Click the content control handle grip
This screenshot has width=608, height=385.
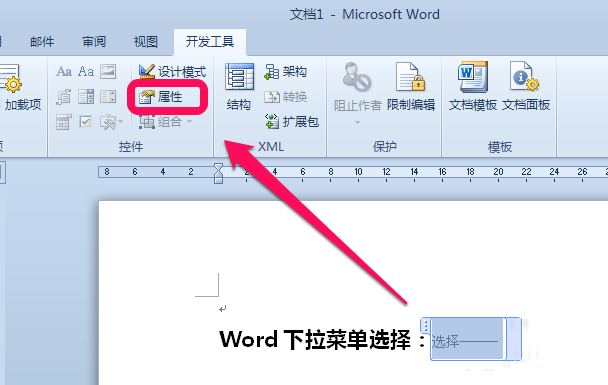tap(425, 325)
